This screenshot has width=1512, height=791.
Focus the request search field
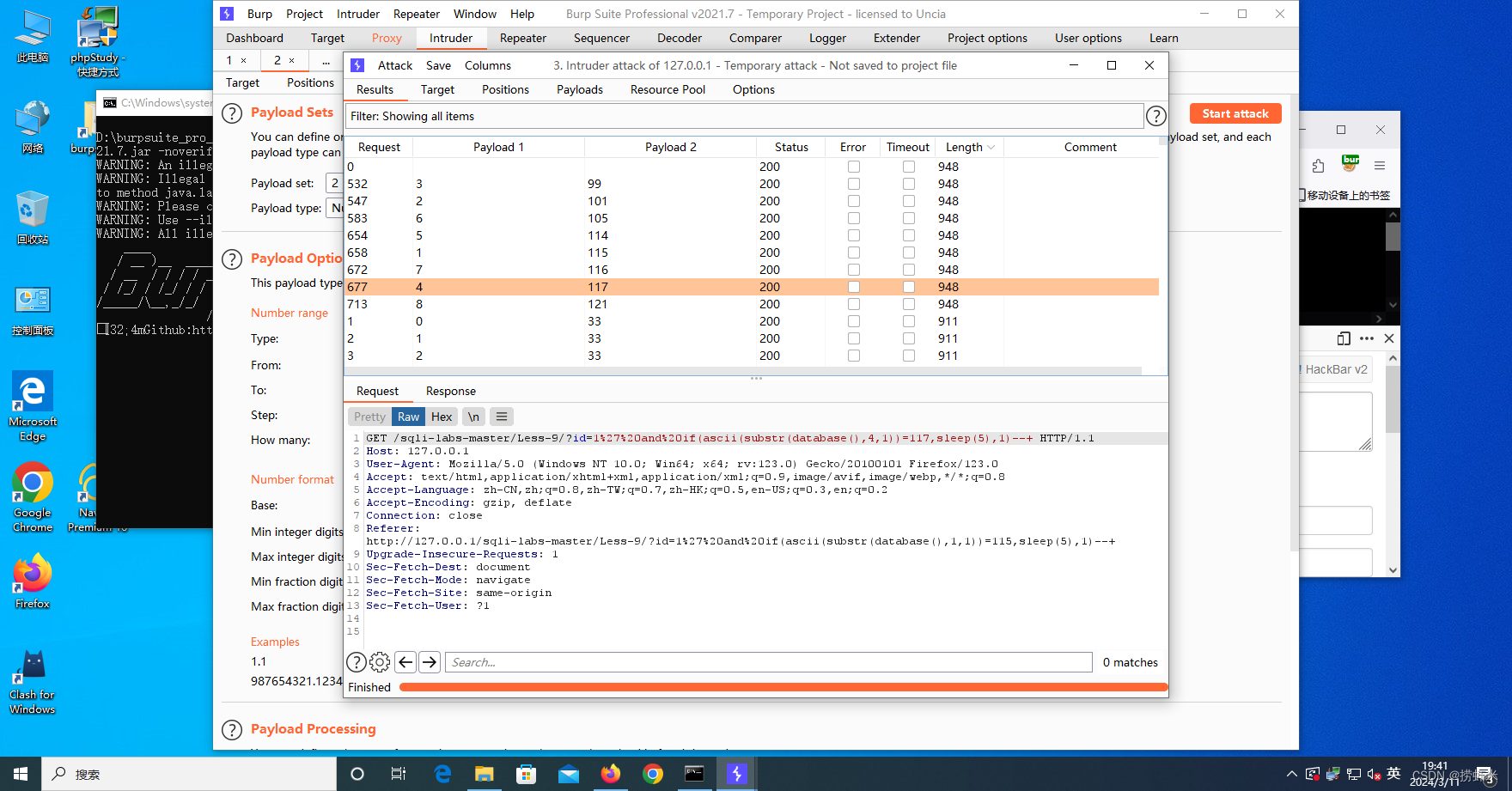click(x=769, y=662)
